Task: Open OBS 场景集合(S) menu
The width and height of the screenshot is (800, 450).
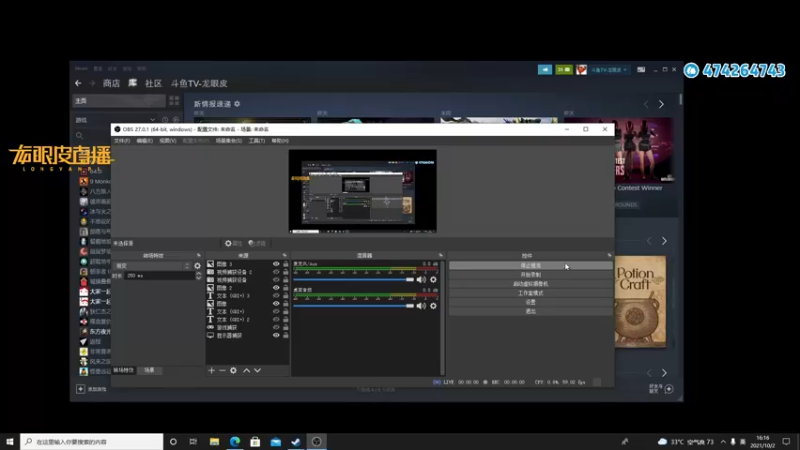Action: click(x=229, y=141)
